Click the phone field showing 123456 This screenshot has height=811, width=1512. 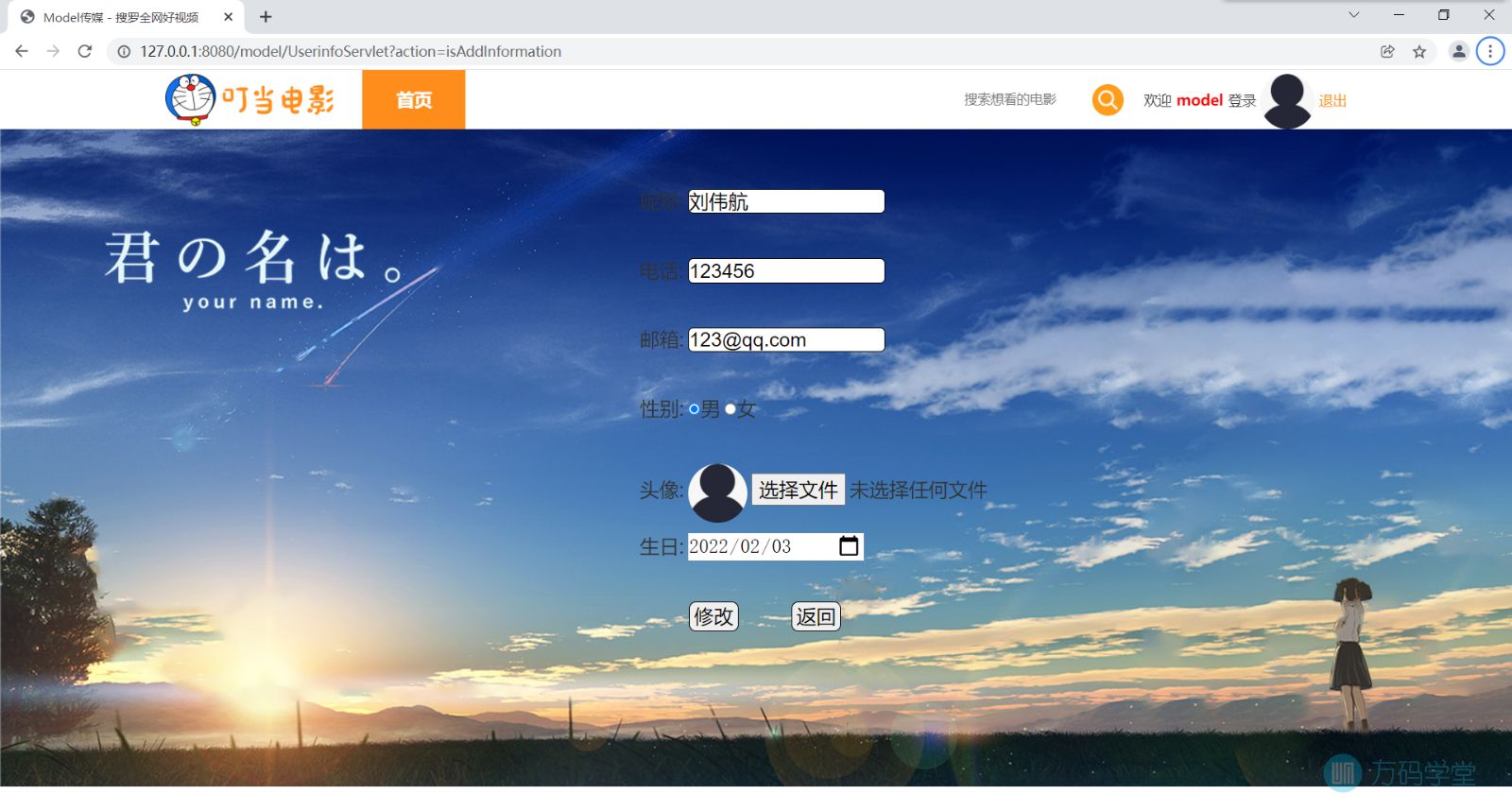786,271
